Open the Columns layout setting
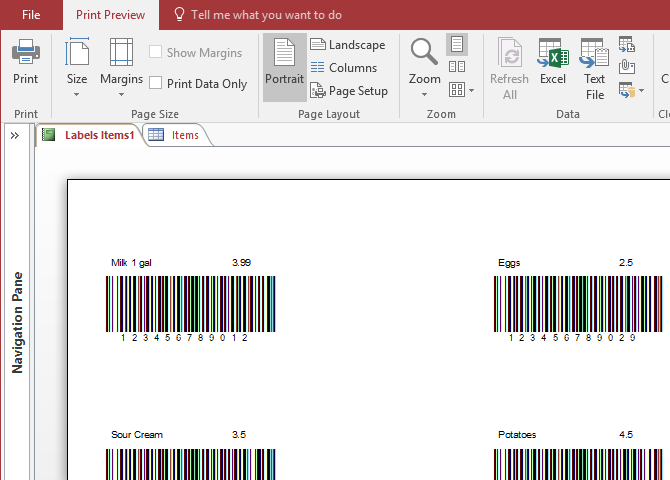The height and width of the screenshot is (480, 670). (x=344, y=68)
